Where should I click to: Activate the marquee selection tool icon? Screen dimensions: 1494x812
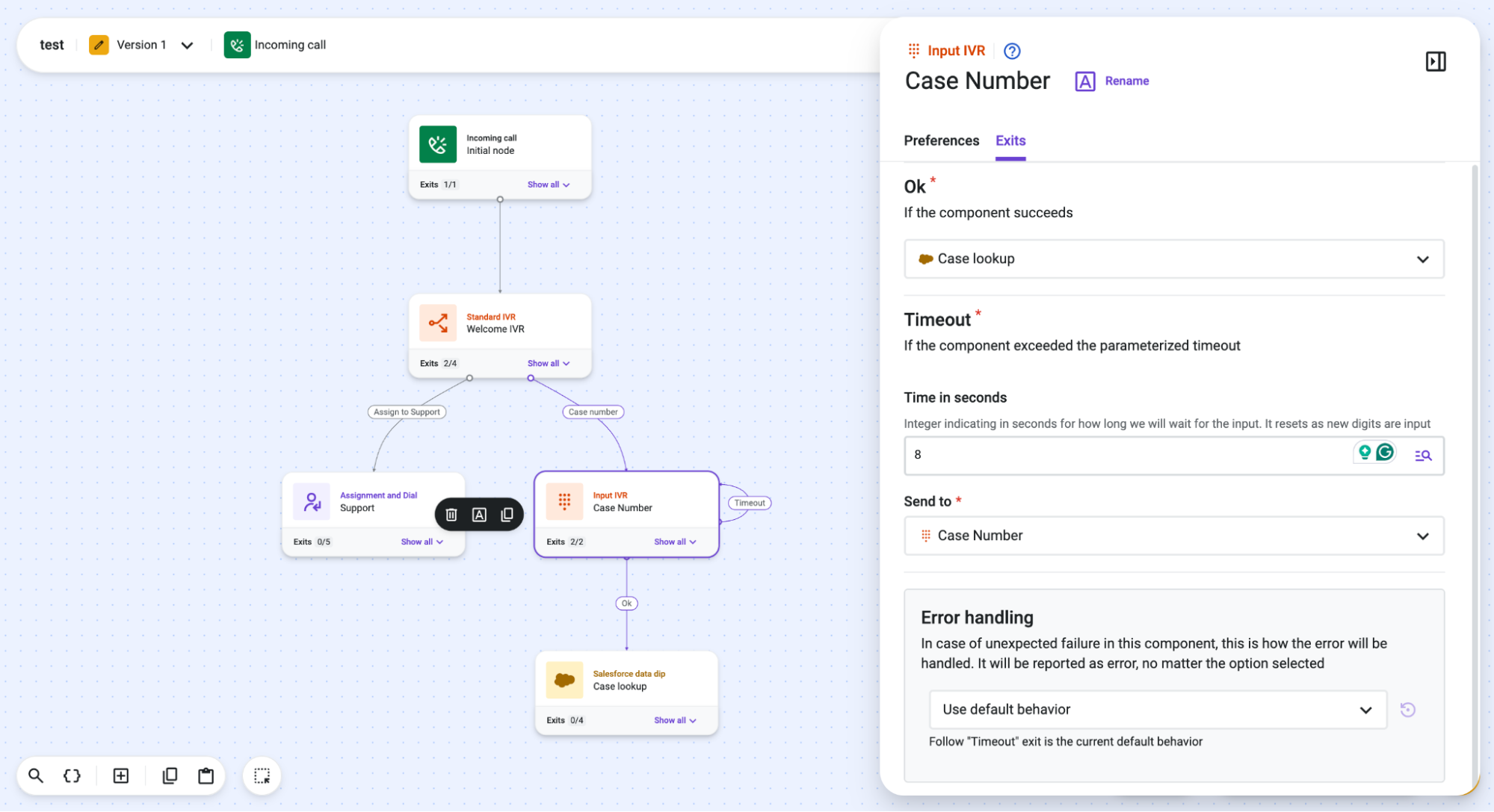262,775
